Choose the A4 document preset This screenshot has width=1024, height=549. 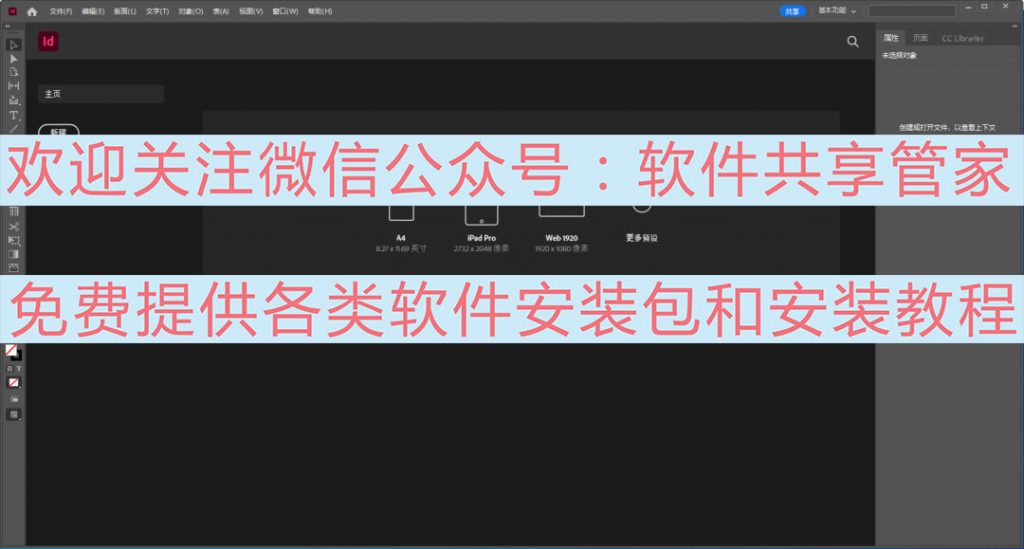click(401, 227)
